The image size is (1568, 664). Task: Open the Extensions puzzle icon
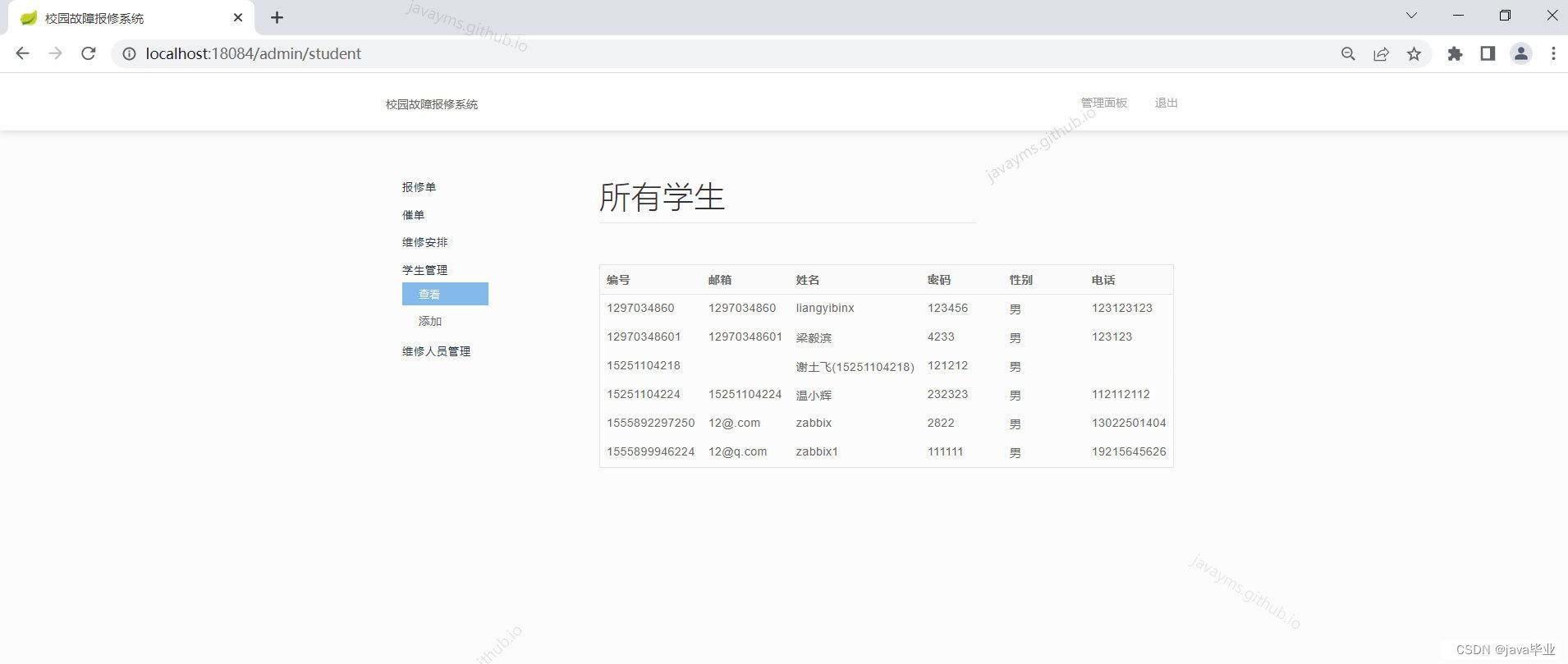point(1455,54)
